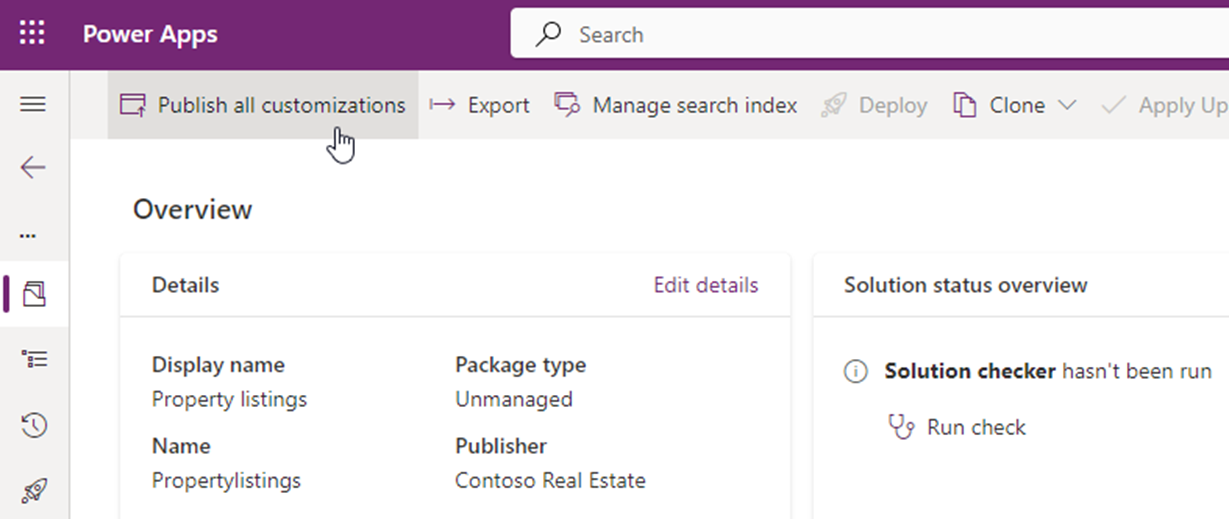Viewport: 1229px width, 519px height.
Task: Click the Deploy toolbar button
Action: [874, 105]
